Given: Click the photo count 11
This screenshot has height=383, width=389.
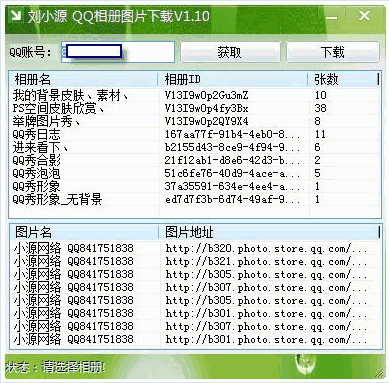Looking at the screenshot, I should coord(320,134).
